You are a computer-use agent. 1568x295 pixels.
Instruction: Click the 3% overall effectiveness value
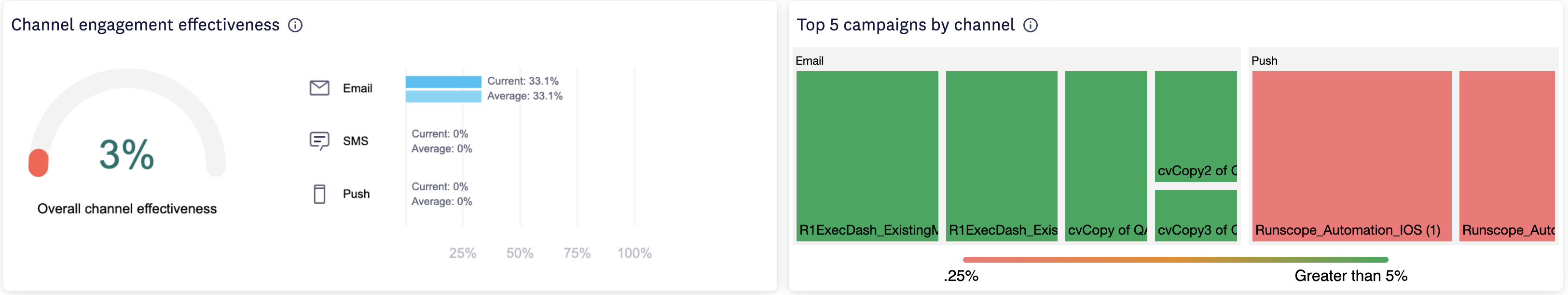(x=126, y=154)
